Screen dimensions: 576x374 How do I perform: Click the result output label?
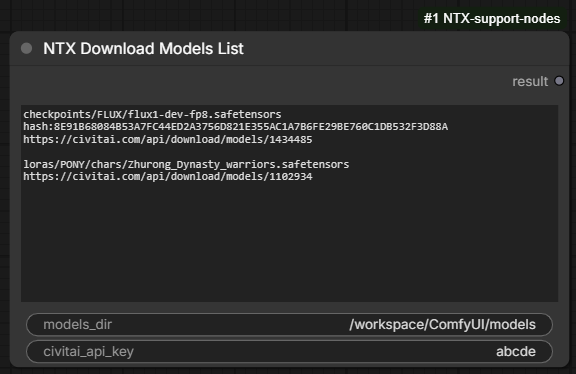pyautogui.click(x=530, y=81)
